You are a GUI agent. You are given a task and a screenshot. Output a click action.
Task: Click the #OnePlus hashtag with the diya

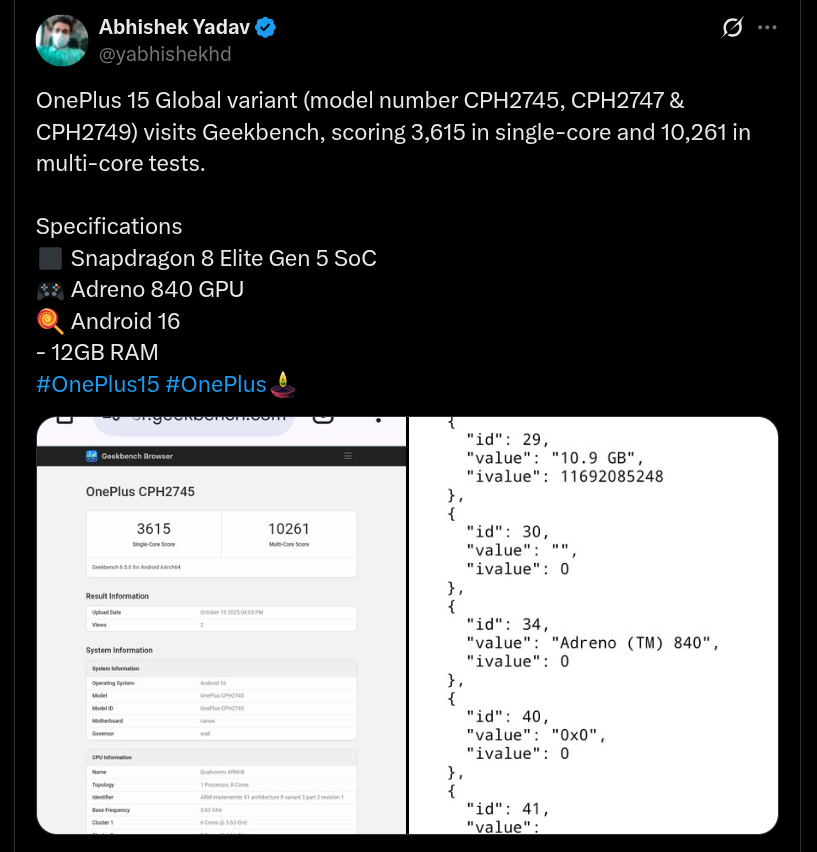pos(216,384)
